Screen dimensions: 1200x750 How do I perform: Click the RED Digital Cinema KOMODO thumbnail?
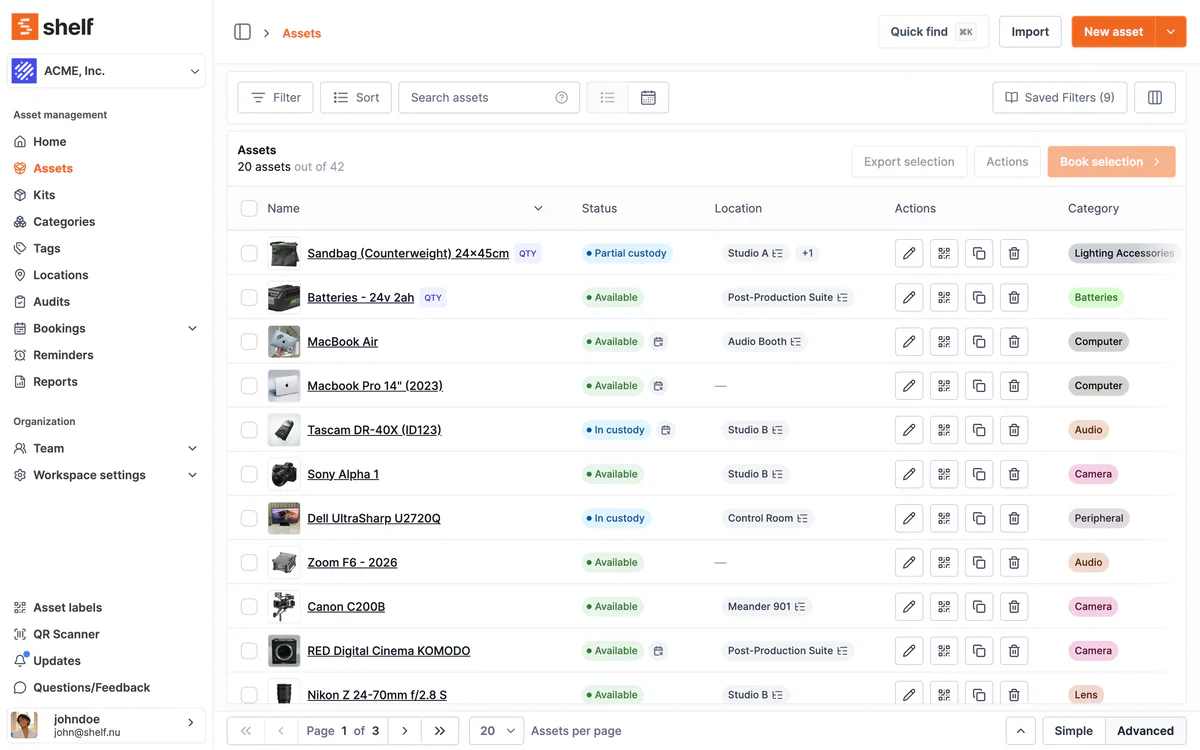tap(284, 651)
